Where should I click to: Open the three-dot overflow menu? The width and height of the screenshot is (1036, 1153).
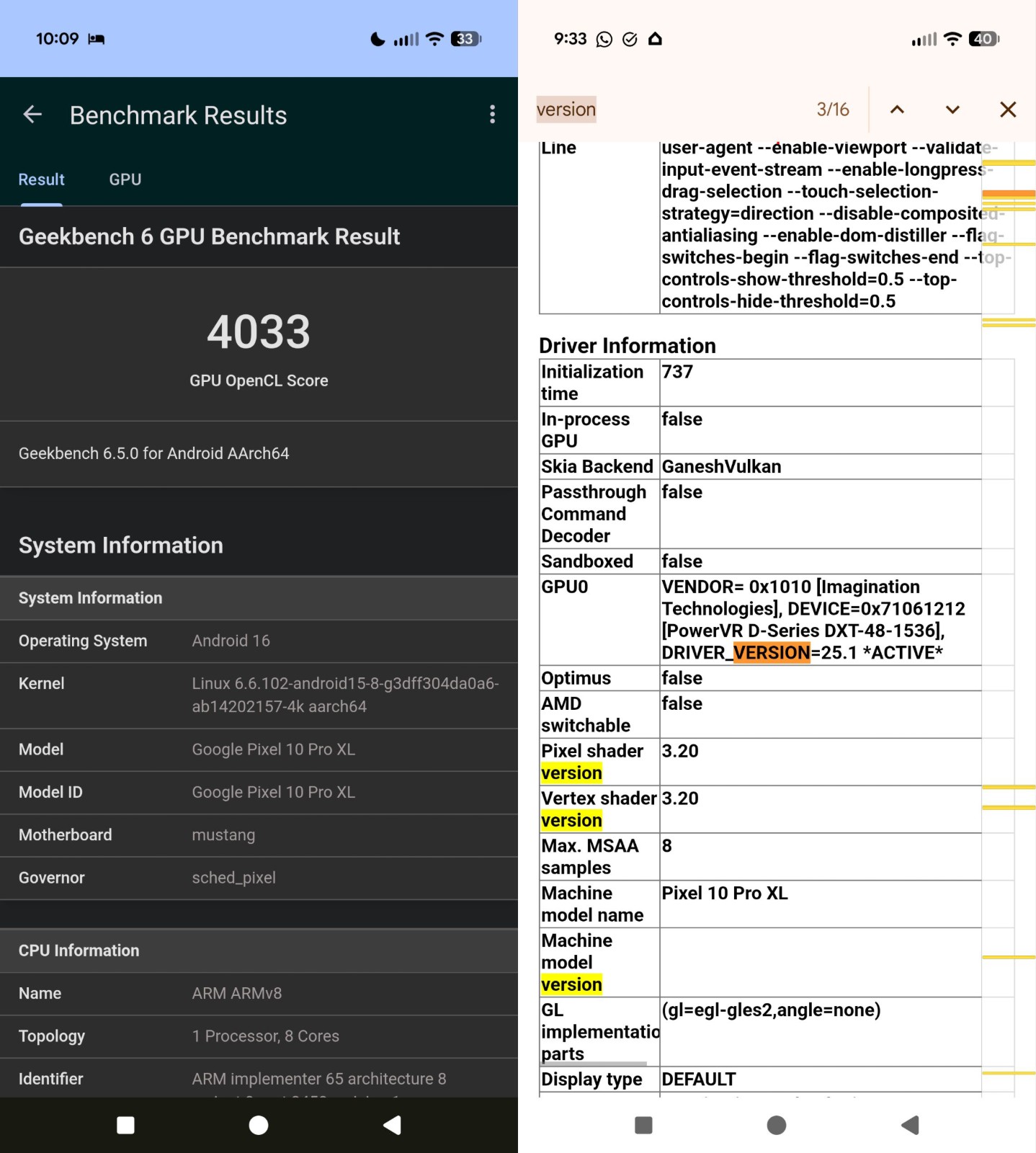tap(492, 115)
